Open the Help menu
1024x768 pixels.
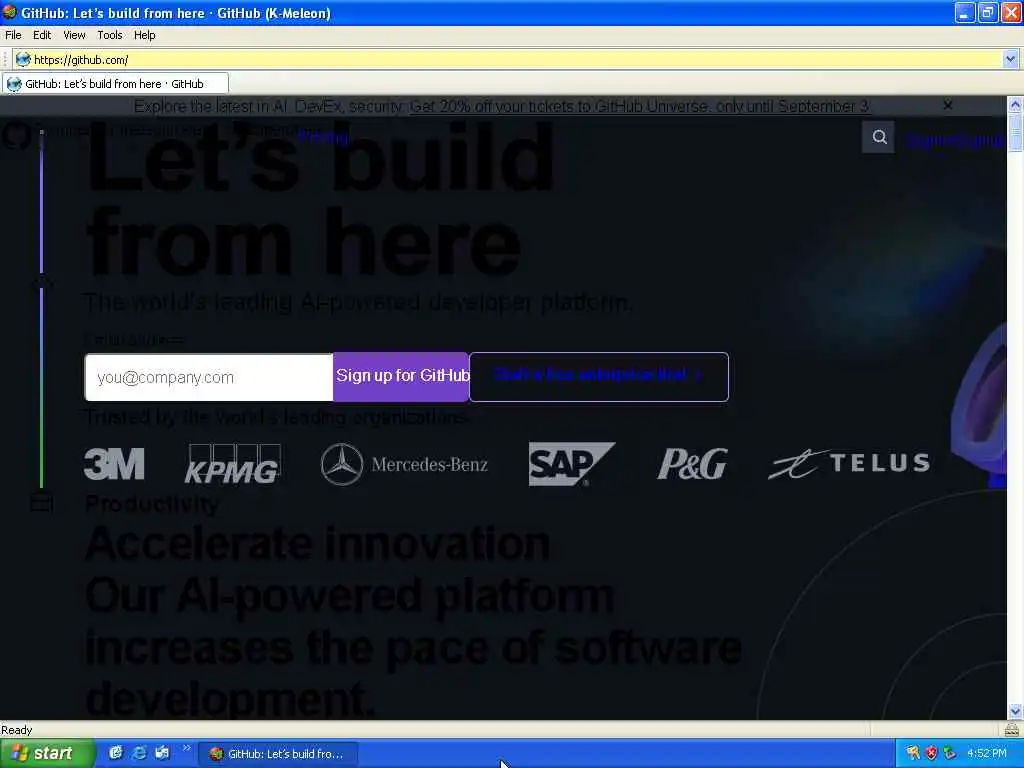[x=144, y=35]
